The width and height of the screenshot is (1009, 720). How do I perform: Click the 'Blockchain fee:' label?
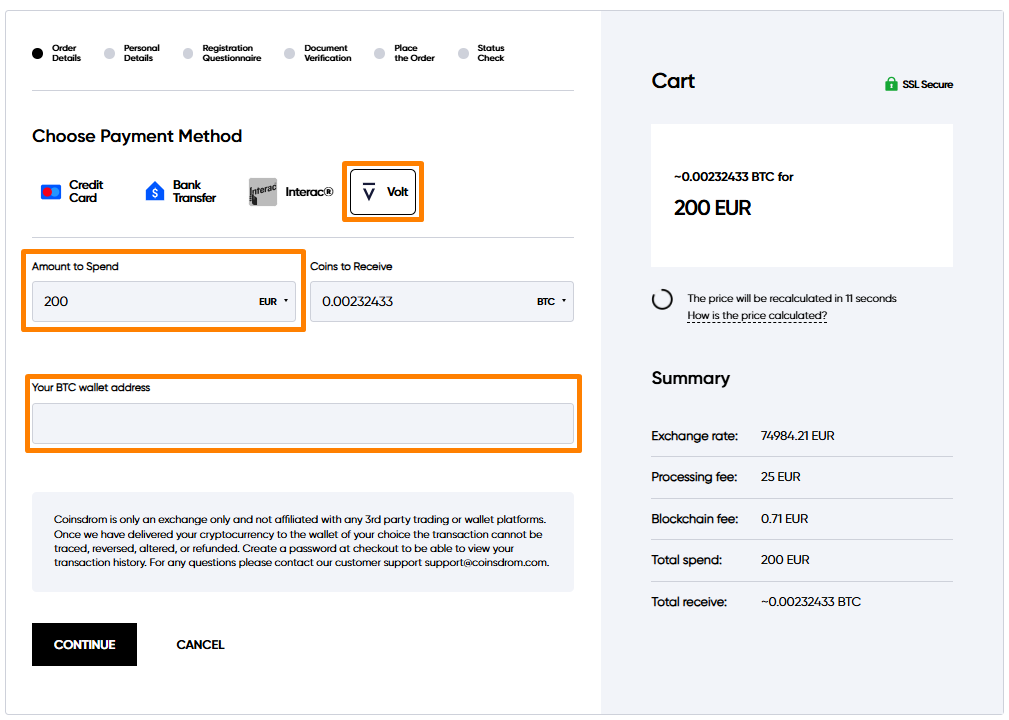694,519
